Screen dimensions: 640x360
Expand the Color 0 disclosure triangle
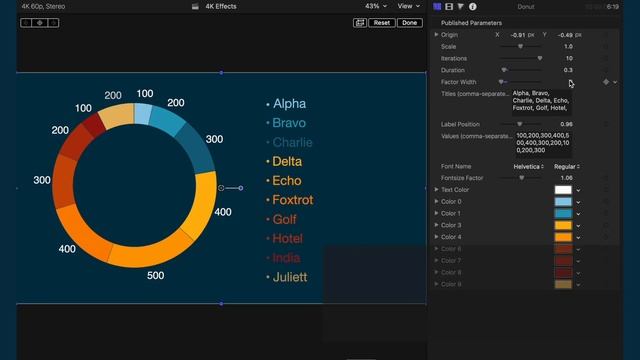pyautogui.click(x=436, y=202)
